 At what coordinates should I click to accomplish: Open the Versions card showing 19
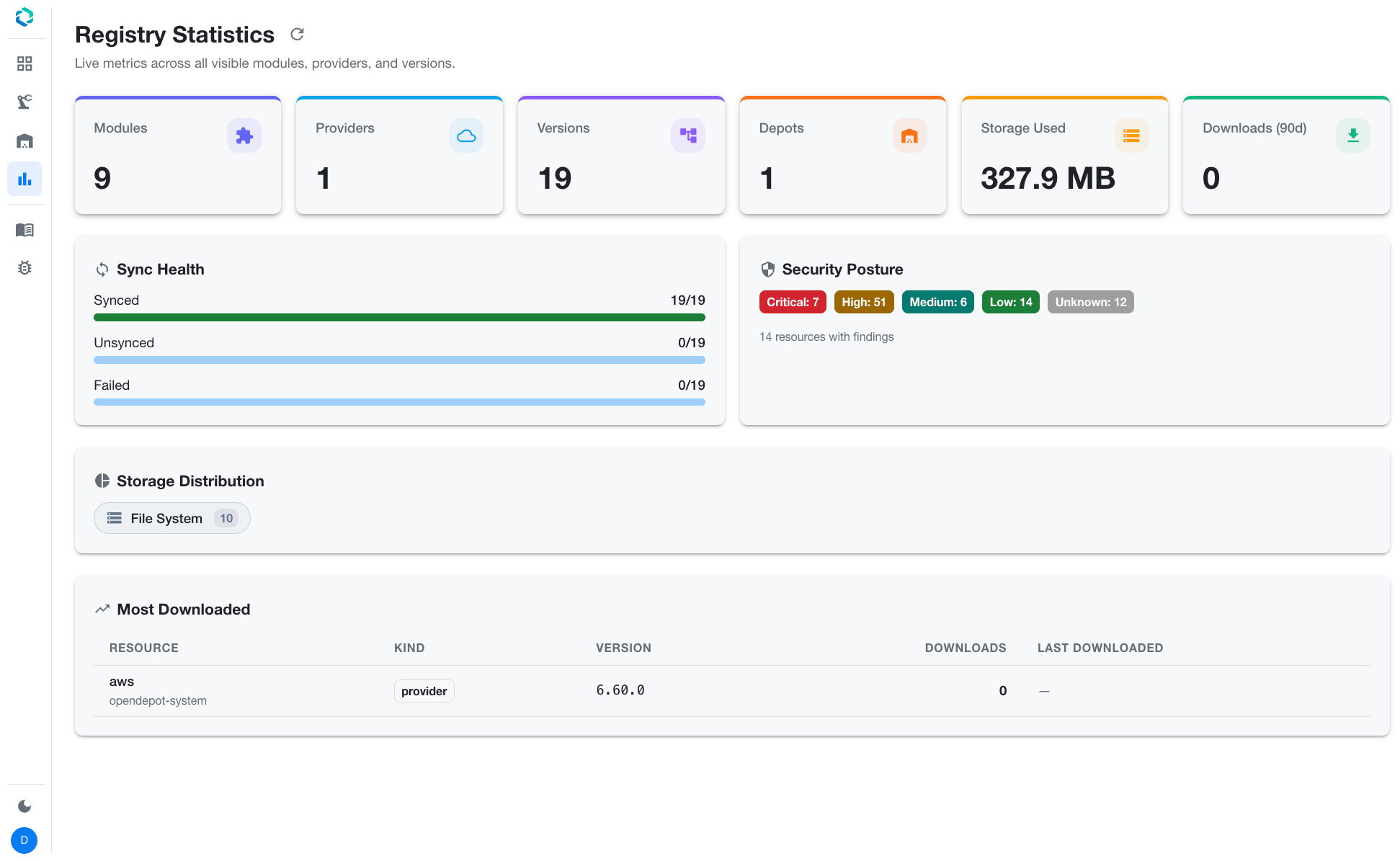(x=621, y=155)
